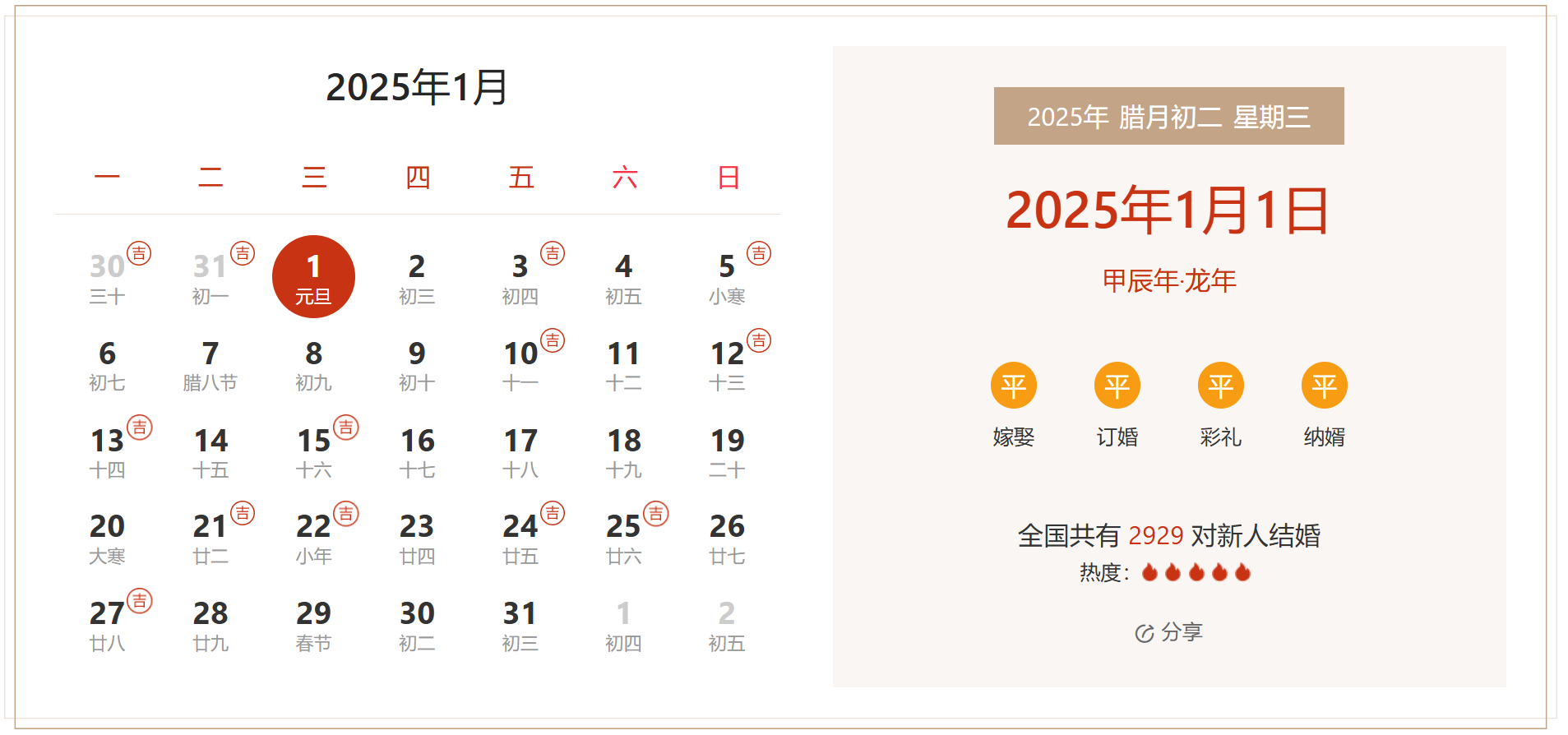Click the 吉 badge on January 25
The height and width of the screenshot is (735, 1568).
point(656,514)
